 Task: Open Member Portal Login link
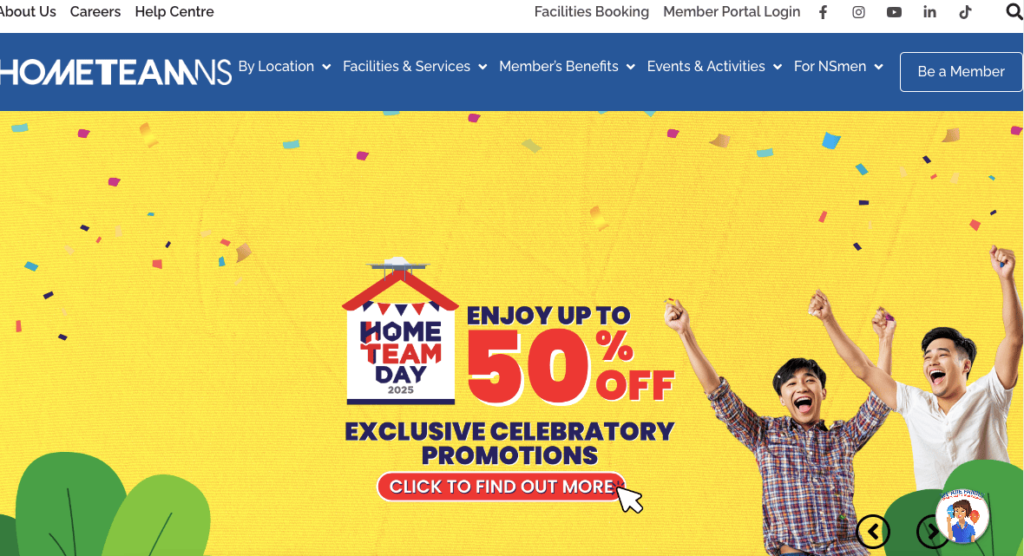point(731,12)
